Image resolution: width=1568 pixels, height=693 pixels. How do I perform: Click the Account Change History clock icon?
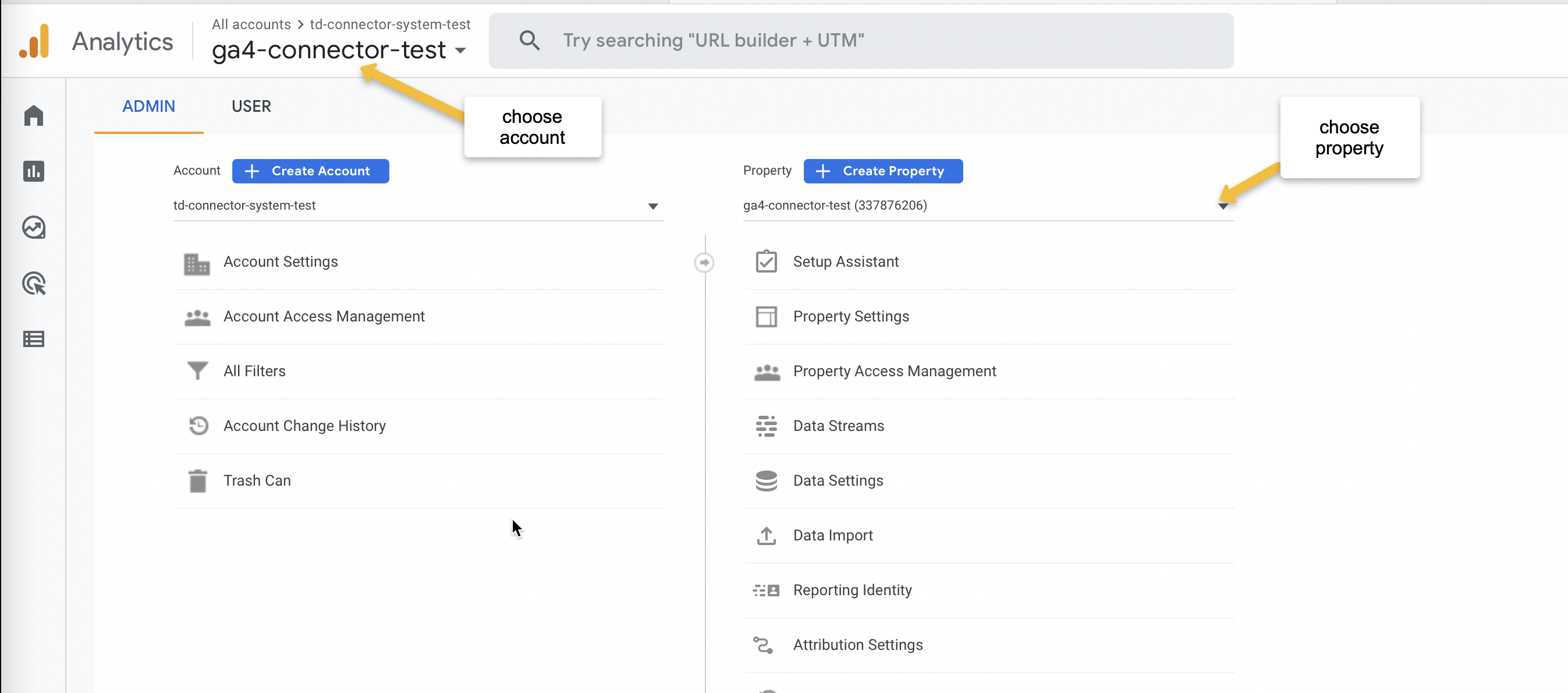point(198,426)
